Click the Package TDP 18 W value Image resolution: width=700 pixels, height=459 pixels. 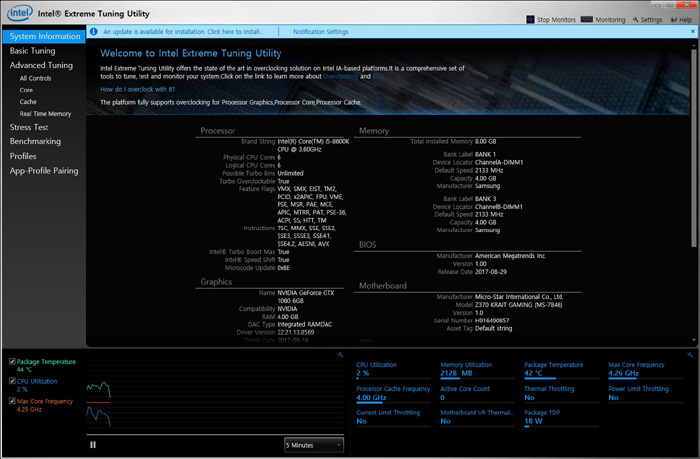(x=533, y=421)
